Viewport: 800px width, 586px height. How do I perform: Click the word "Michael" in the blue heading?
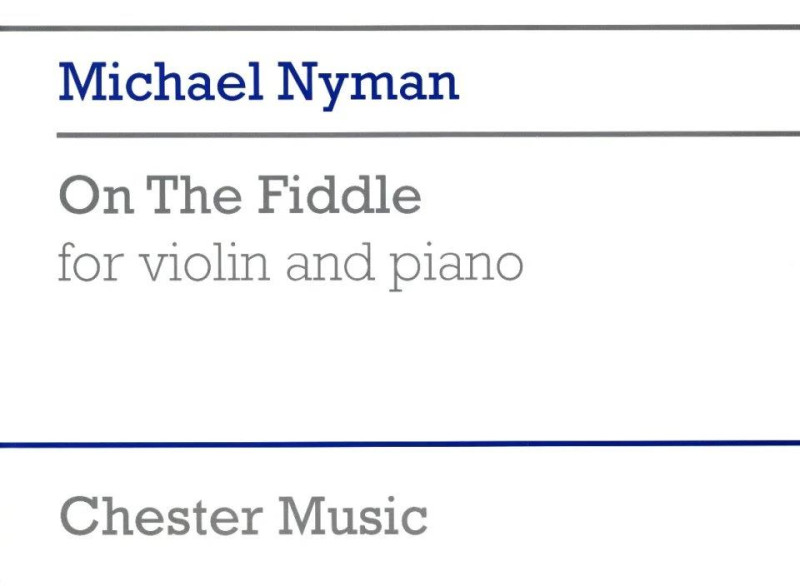pyautogui.click(x=161, y=82)
